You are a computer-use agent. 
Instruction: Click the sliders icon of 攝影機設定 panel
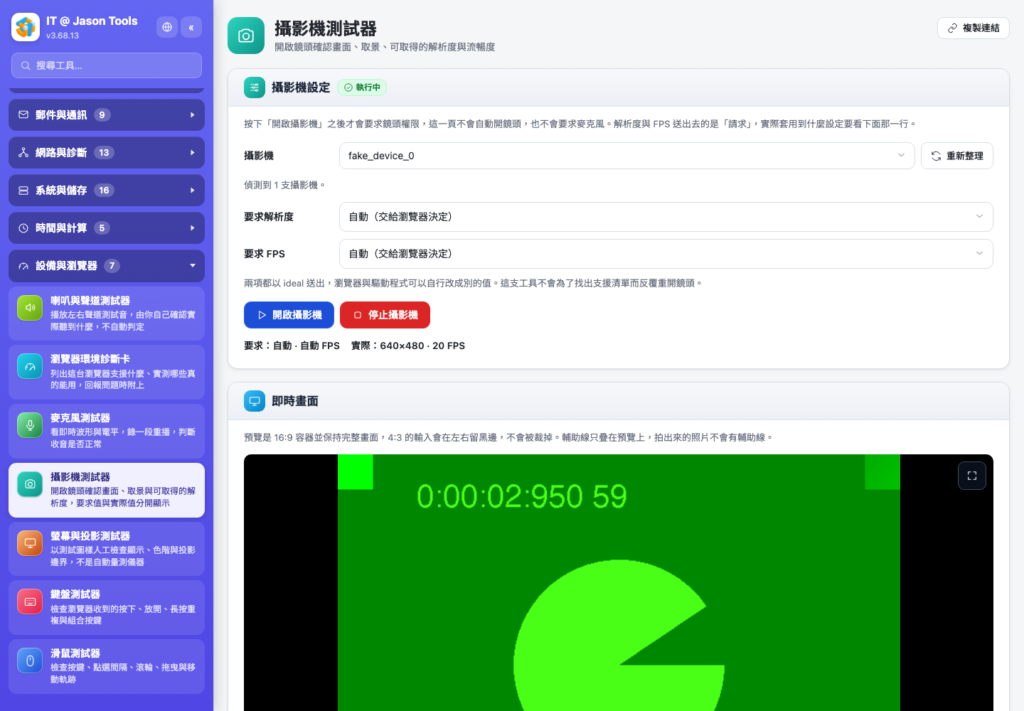255,87
